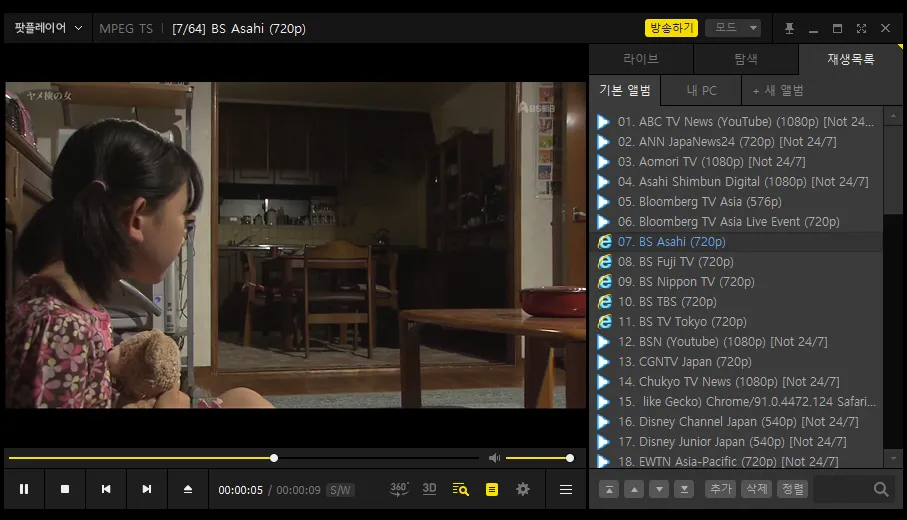Viewport: 907px width, 520px height.
Task: Click the icon beside 08. BS Fuji TV
Action: click(x=604, y=261)
